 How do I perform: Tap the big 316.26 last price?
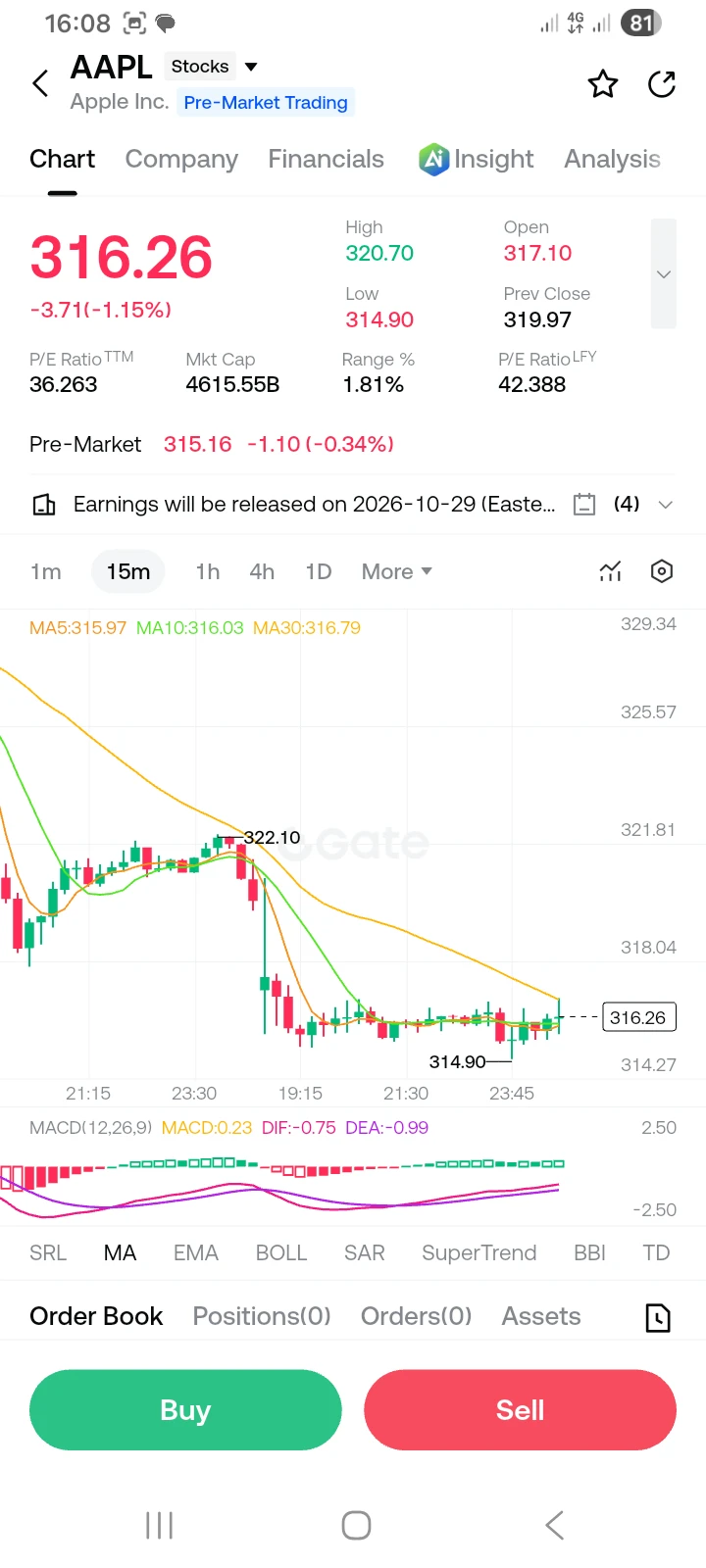[x=122, y=257]
